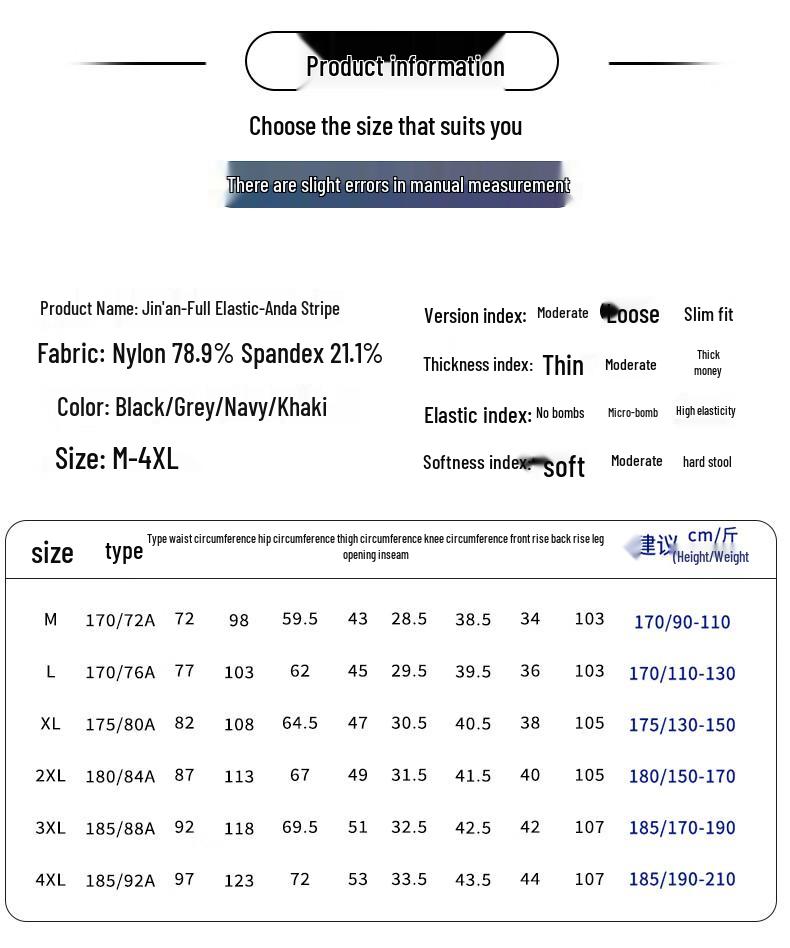
Task: Click the blue arrow icon in table header
Action: pyautogui.click(x=632, y=547)
